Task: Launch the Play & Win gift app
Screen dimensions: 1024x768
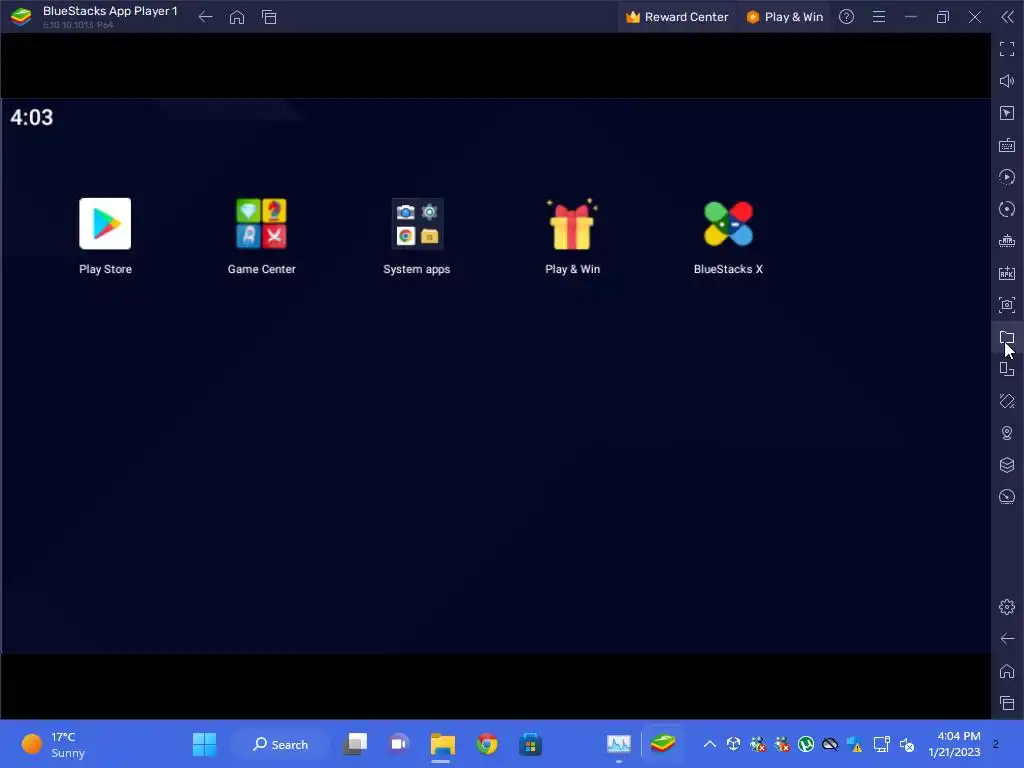Action: 572,224
